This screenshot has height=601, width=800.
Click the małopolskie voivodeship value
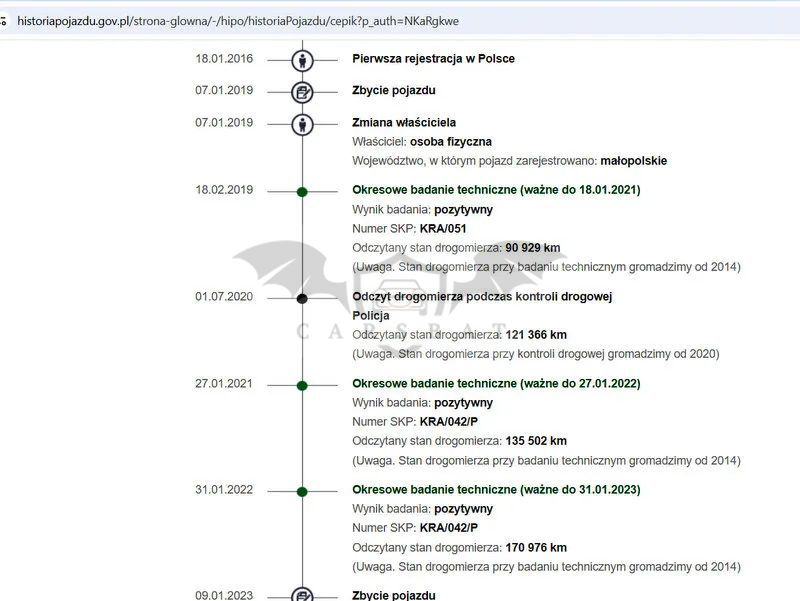coord(635,161)
